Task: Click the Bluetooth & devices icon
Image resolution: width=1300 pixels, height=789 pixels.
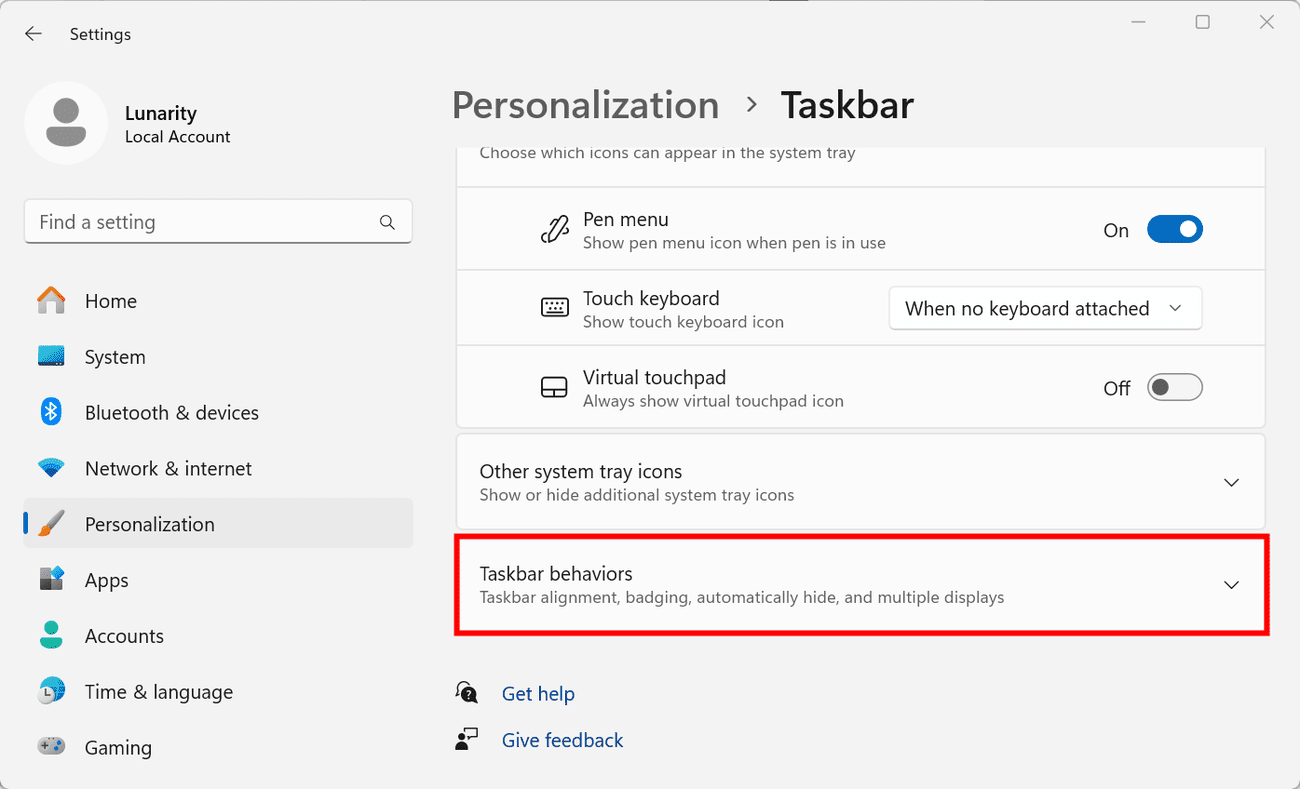Action: 51,412
